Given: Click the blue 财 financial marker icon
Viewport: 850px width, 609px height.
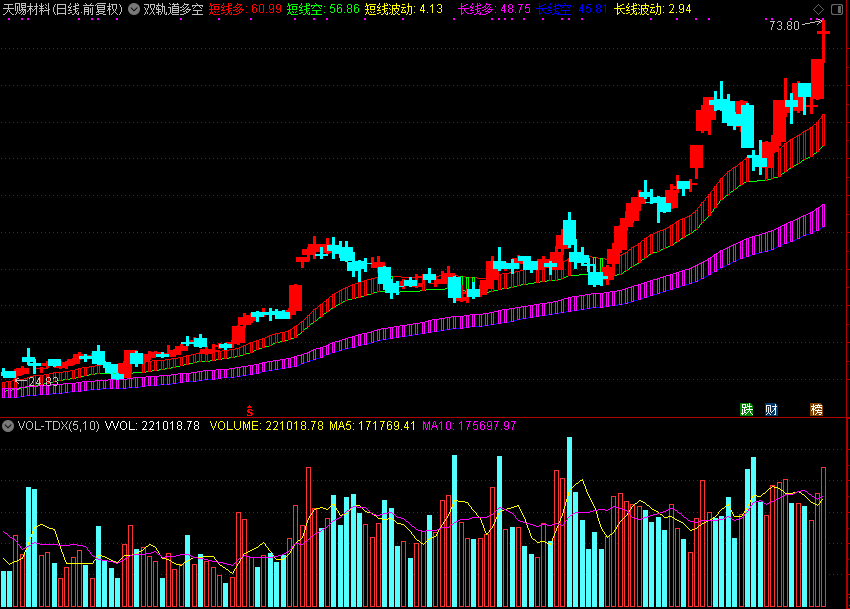Looking at the screenshot, I should 771,409.
